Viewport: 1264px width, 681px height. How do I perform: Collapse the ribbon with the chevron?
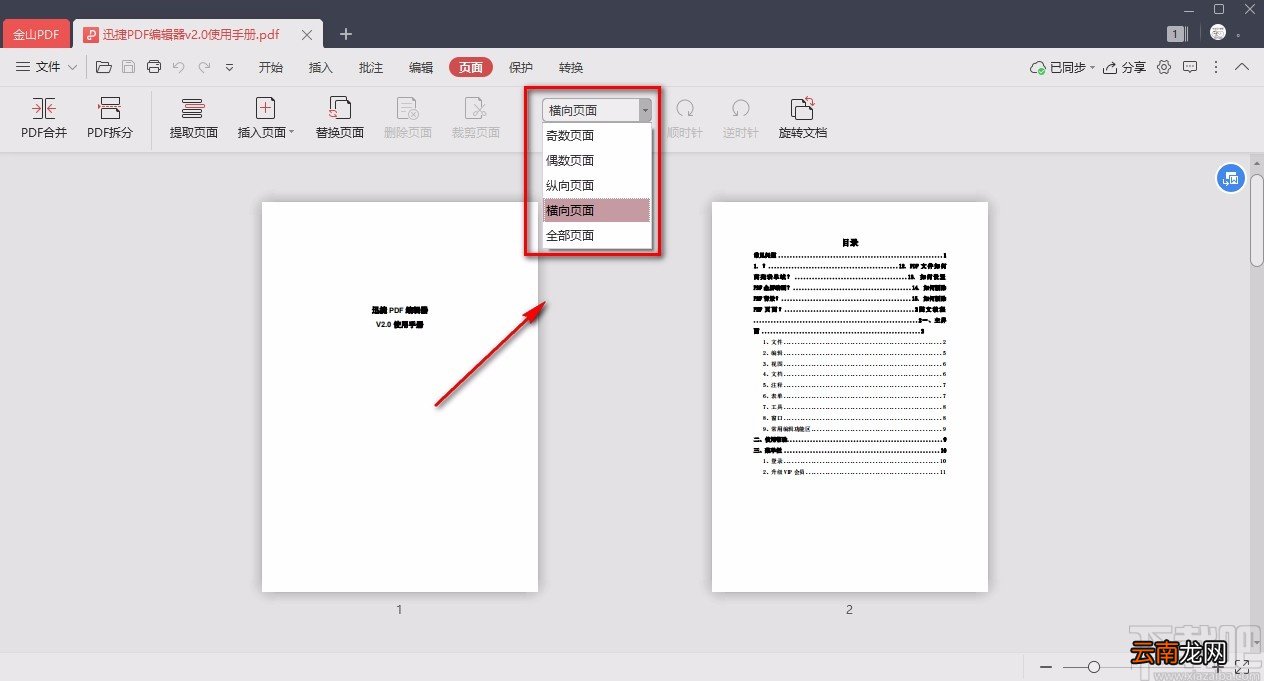[1242, 67]
